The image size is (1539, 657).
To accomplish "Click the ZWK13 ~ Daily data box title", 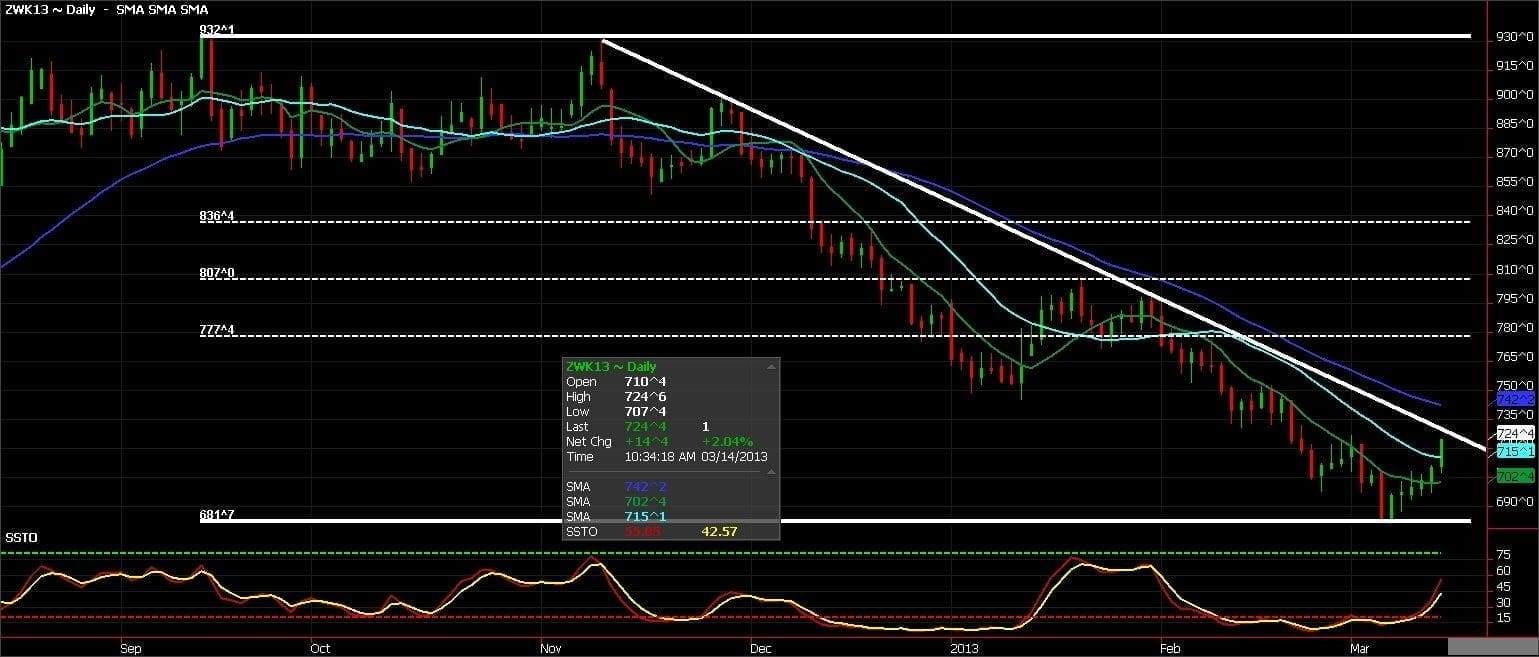I will (x=611, y=367).
